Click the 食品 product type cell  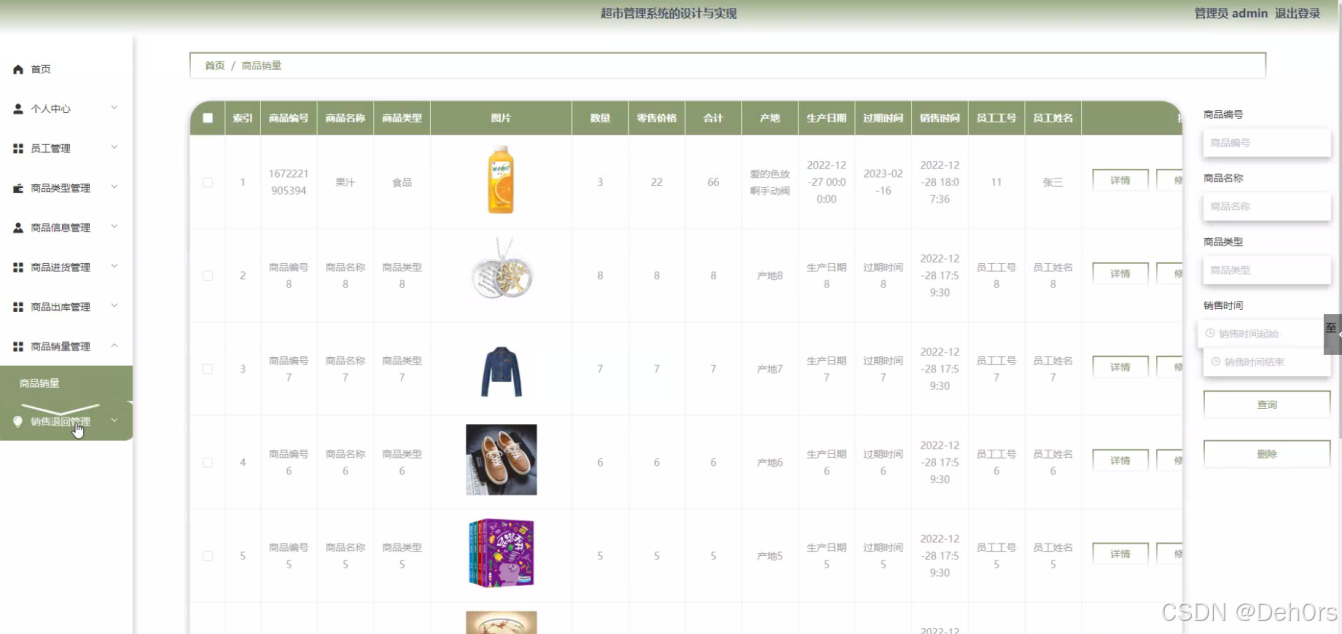point(402,182)
